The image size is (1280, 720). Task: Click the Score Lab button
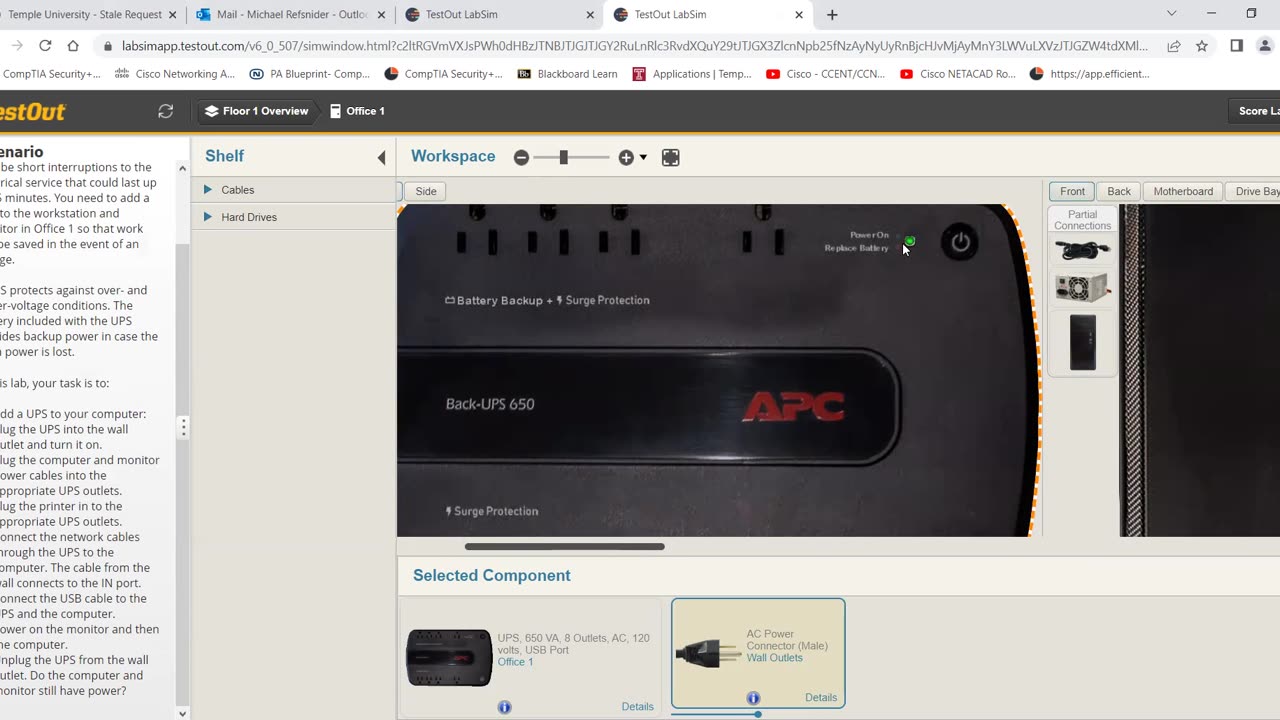[1255, 111]
